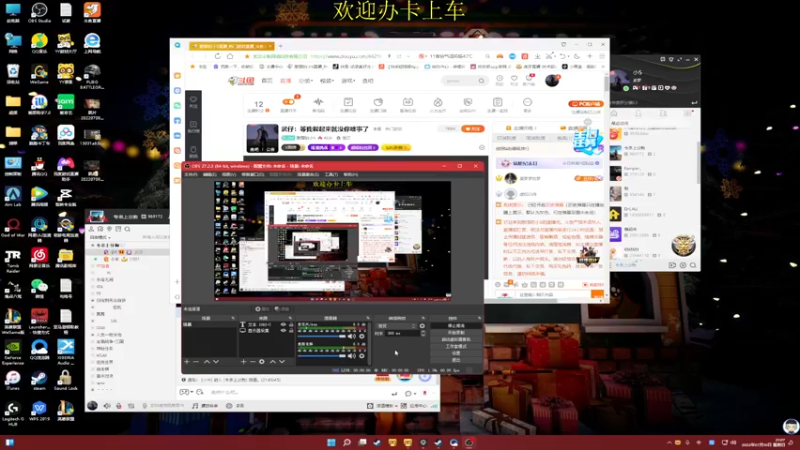This screenshot has width=800, height=450.
Task: Toggle visibility eye of display capture source
Action: coord(283,331)
